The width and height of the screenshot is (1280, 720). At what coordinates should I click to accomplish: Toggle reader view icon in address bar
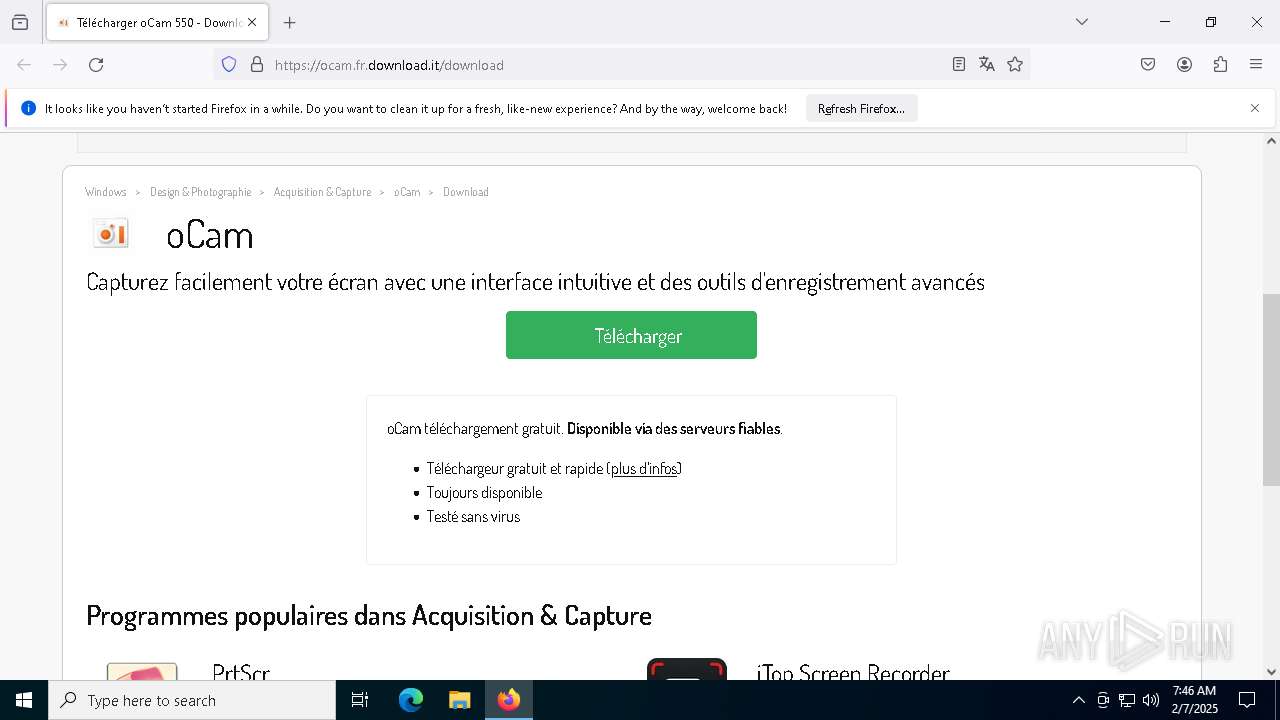(x=959, y=65)
